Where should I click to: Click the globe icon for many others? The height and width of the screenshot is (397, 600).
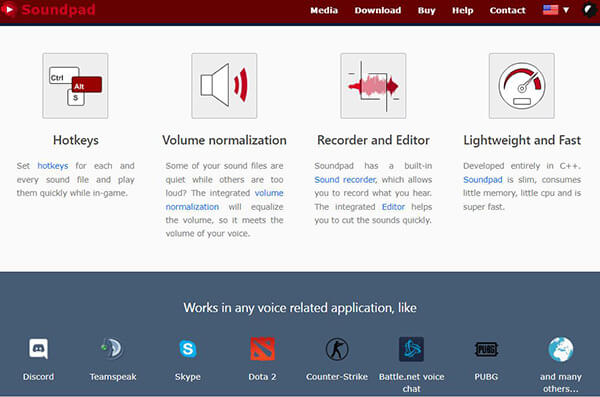point(561,349)
